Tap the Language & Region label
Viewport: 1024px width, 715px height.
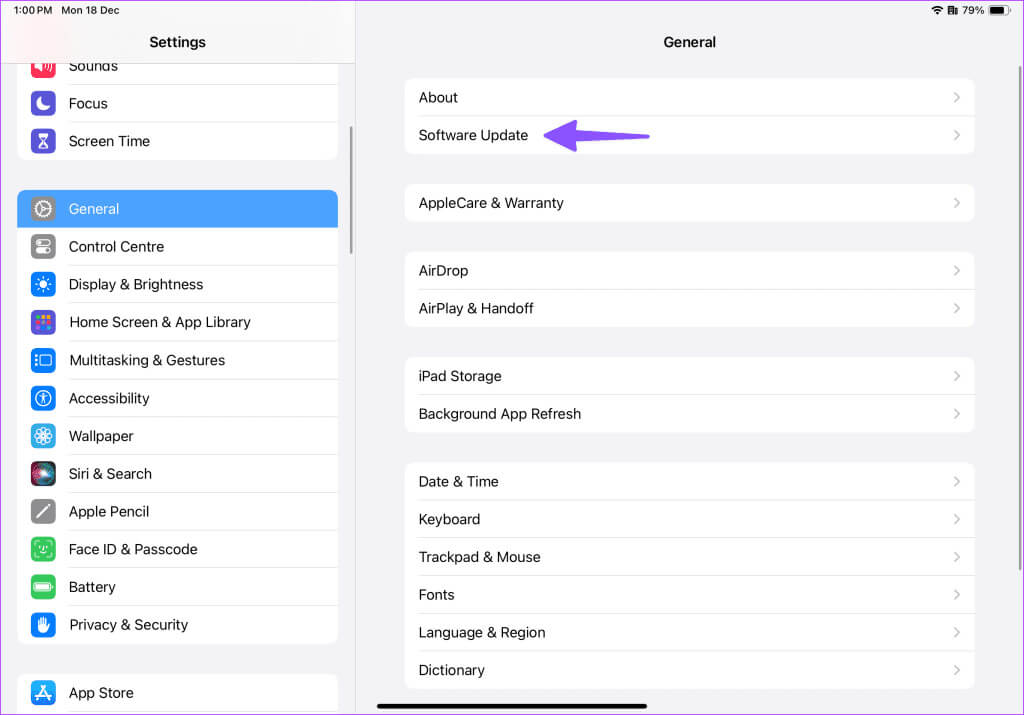(482, 632)
